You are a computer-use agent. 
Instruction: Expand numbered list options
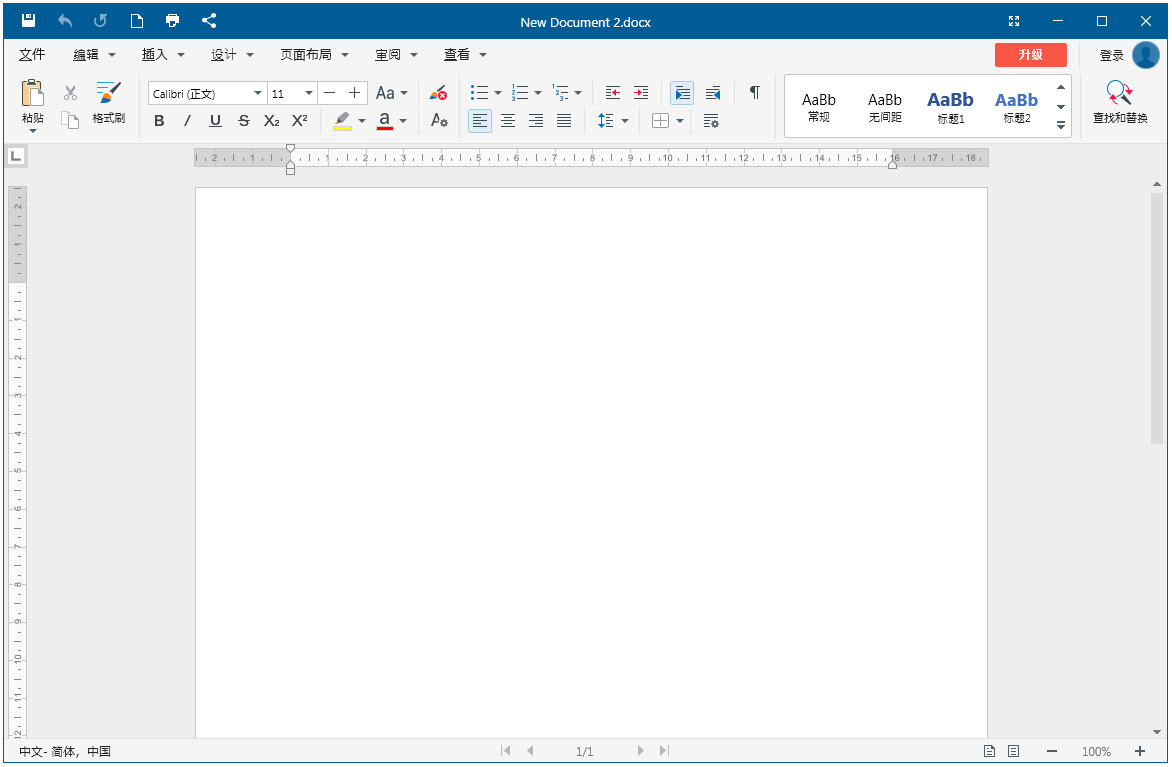coord(538,93)
